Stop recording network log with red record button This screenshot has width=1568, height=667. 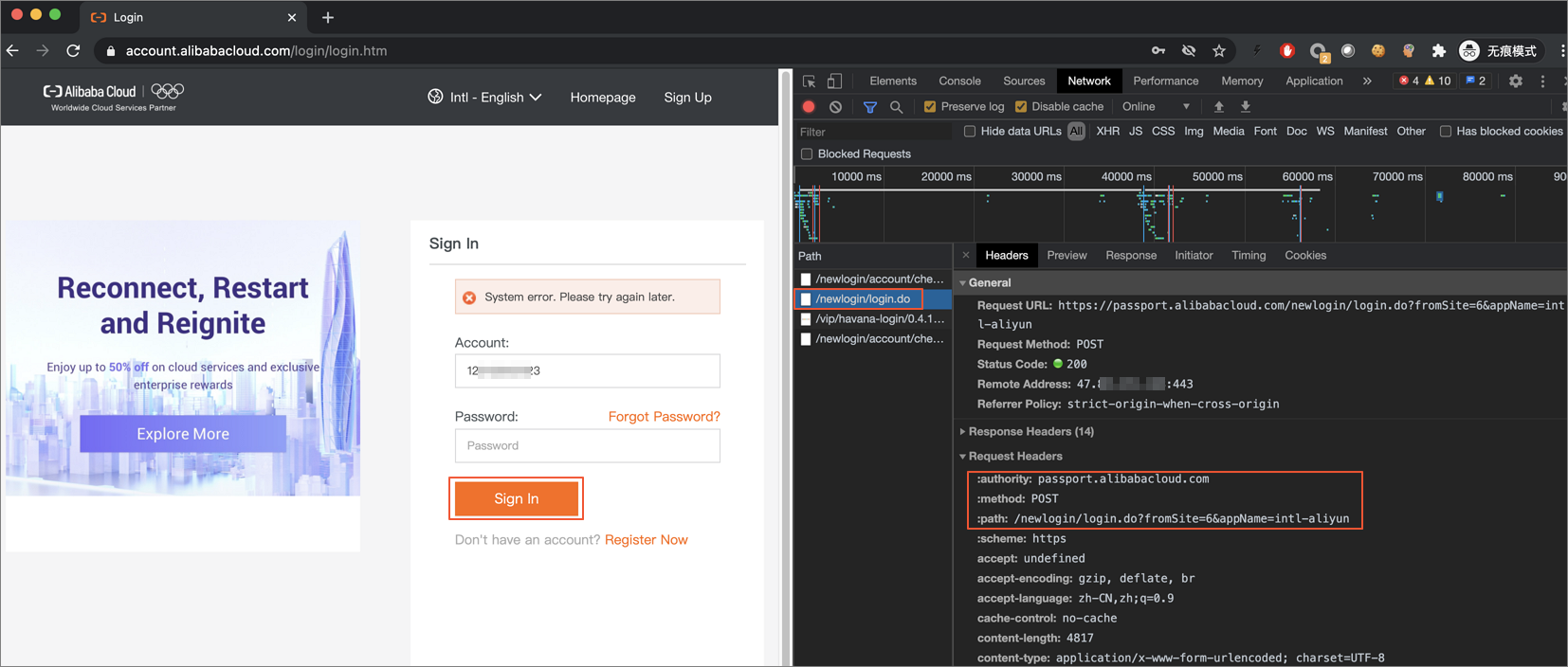[x=809, y=107]
